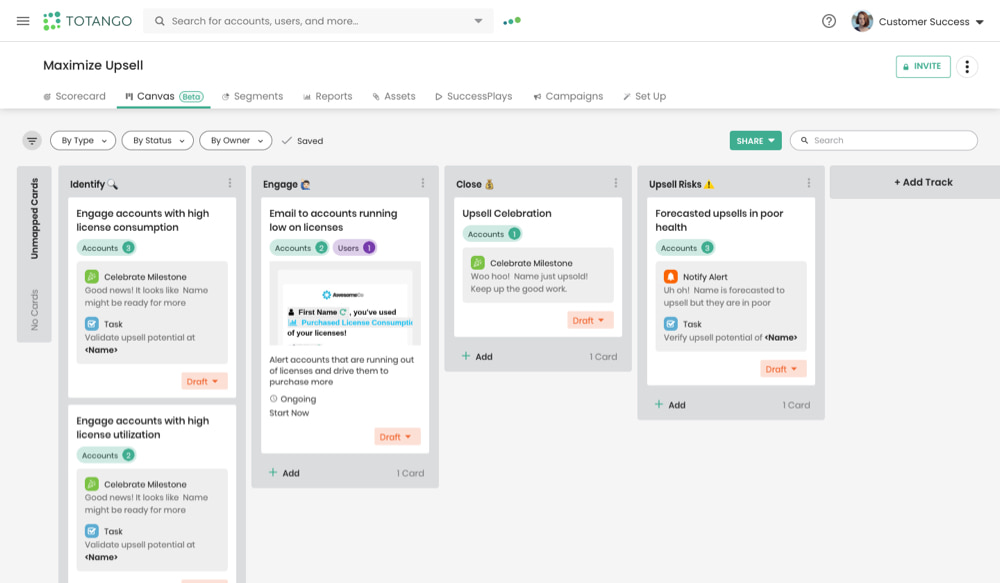Click Celebrate Milestone icon in Upsell Celebration card
1000x583 pixels.
478,262
